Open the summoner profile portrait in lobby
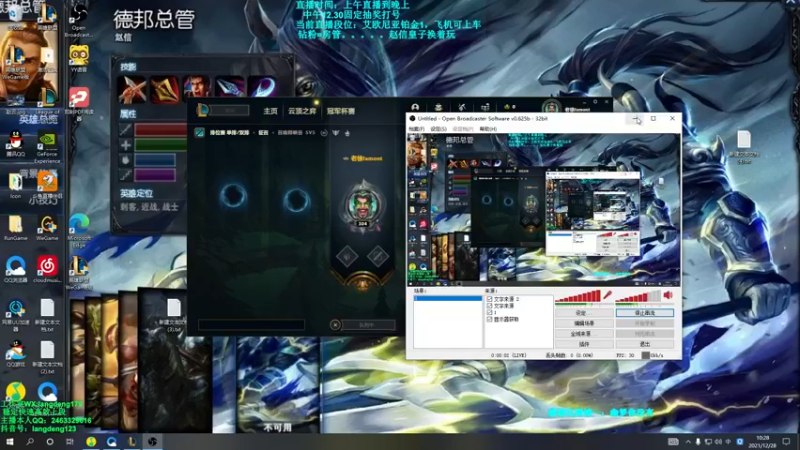Image resolution: width=800 pixels, height=450 pixels. click(363, 205)
